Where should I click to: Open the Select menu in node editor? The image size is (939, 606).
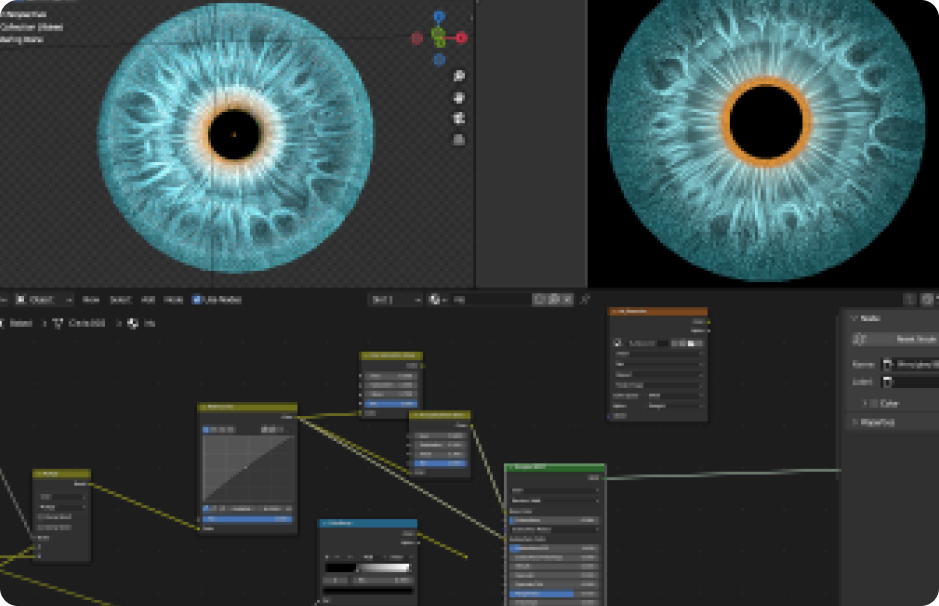point(120,299)
